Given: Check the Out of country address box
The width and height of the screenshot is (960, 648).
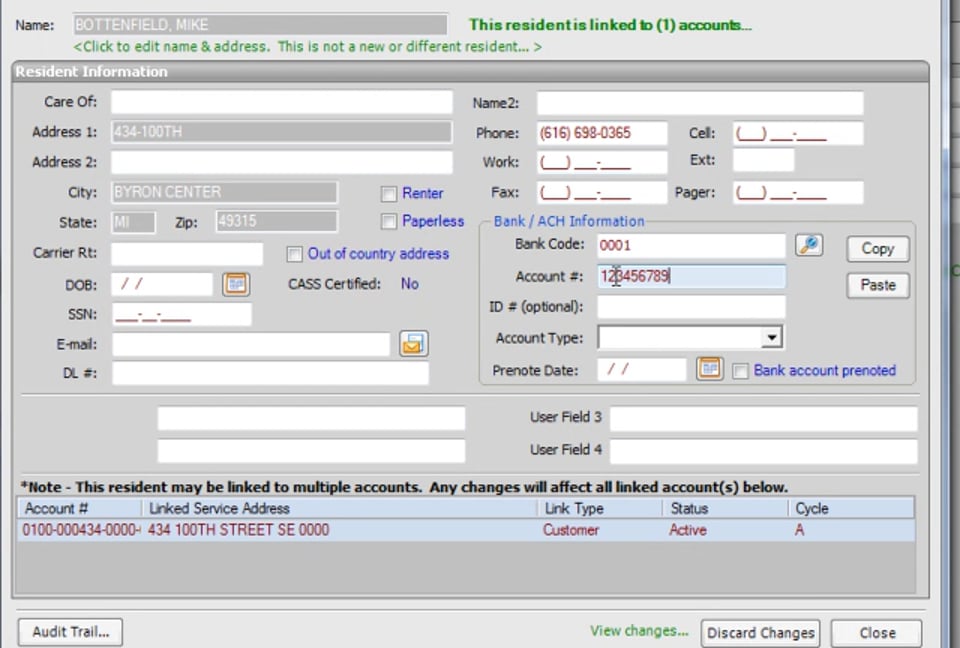Looking at the screenshot, I should [294, 254].
